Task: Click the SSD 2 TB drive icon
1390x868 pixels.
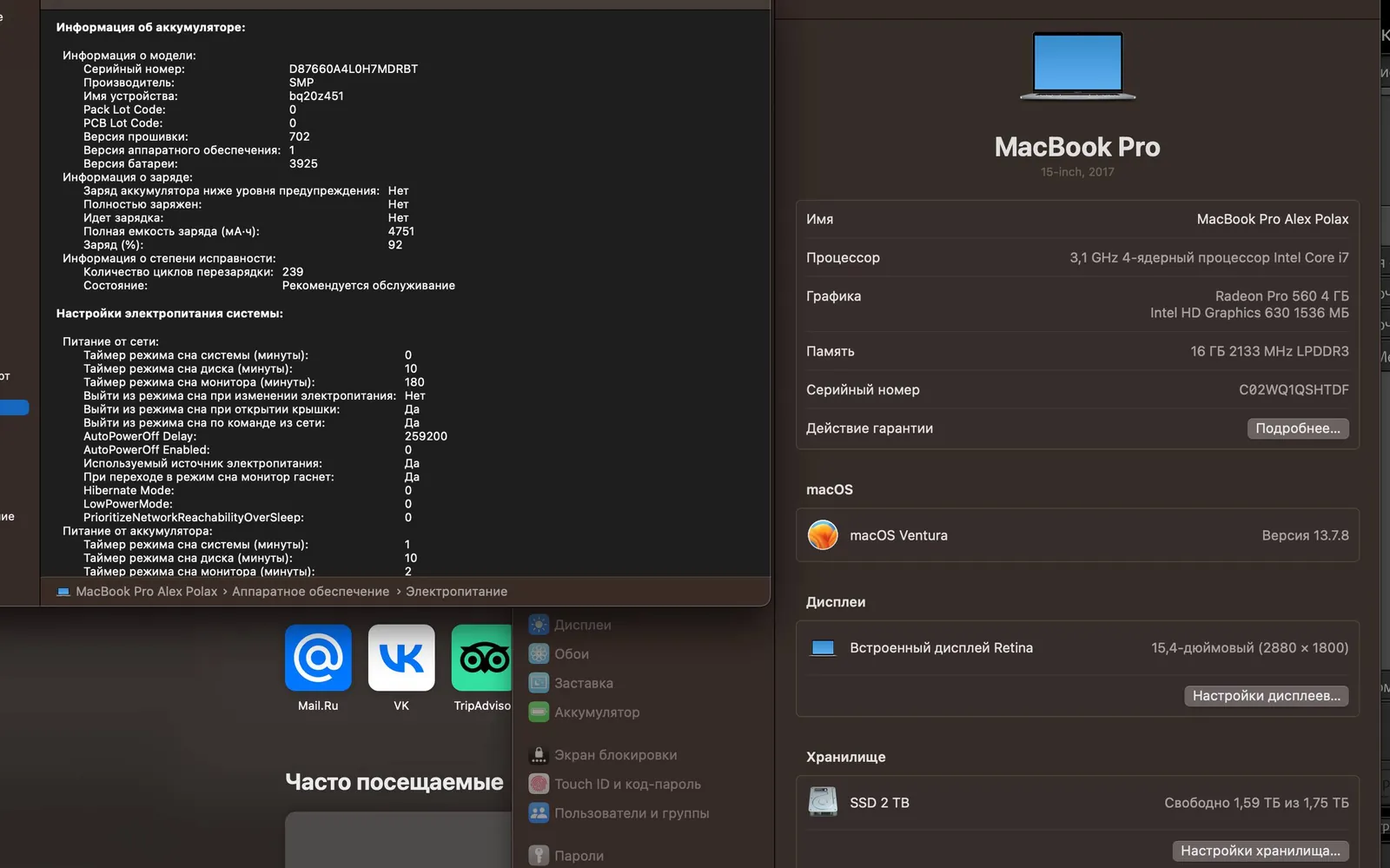Action: 823,802
